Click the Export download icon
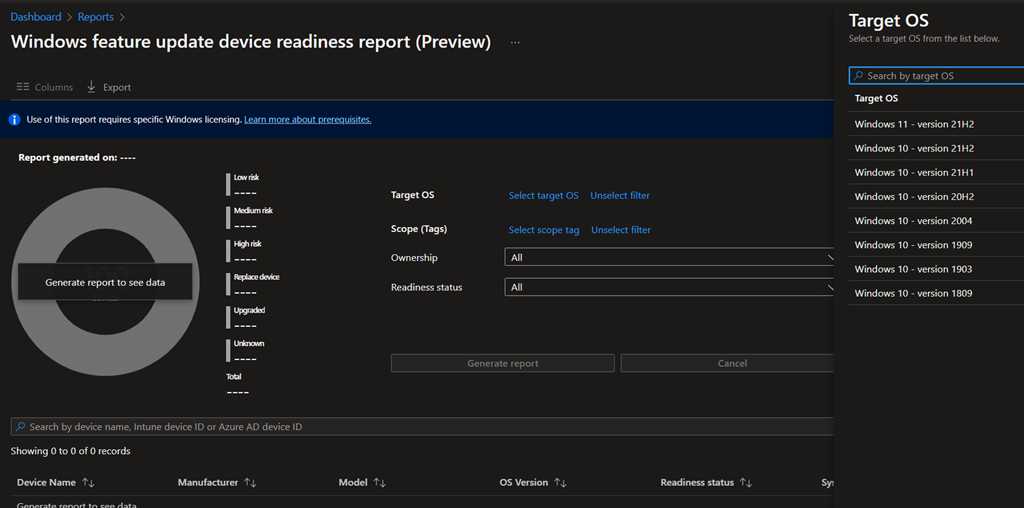The image size is (1024, 508). 92,87
